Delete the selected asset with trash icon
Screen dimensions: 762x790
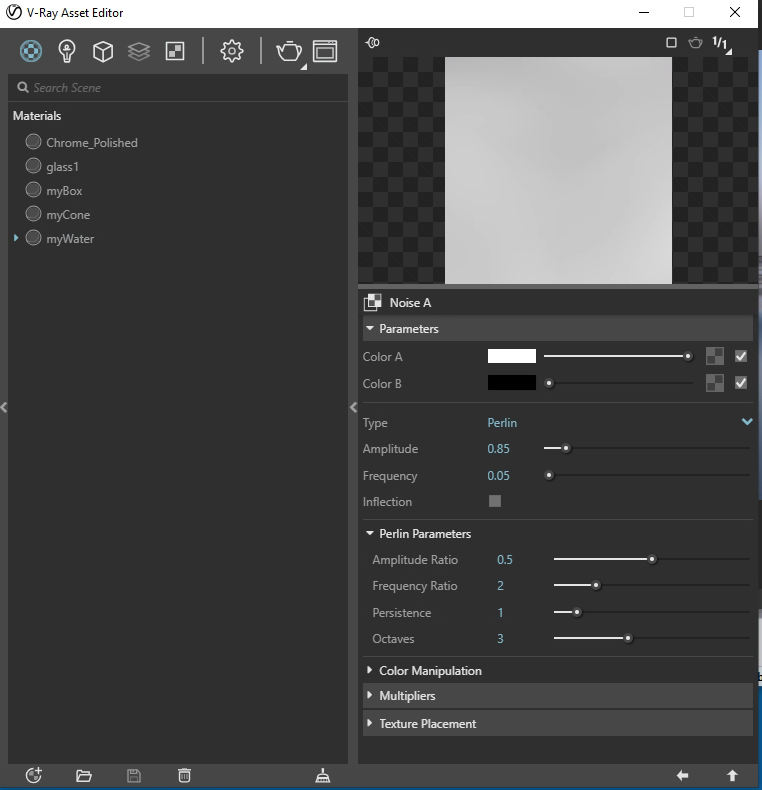pos(184,775)
